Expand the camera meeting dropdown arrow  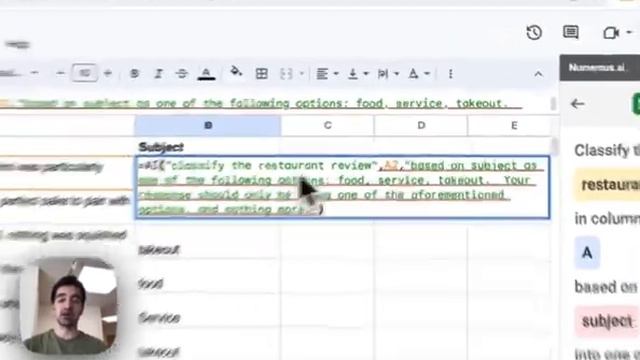click(x=629, y=32)
